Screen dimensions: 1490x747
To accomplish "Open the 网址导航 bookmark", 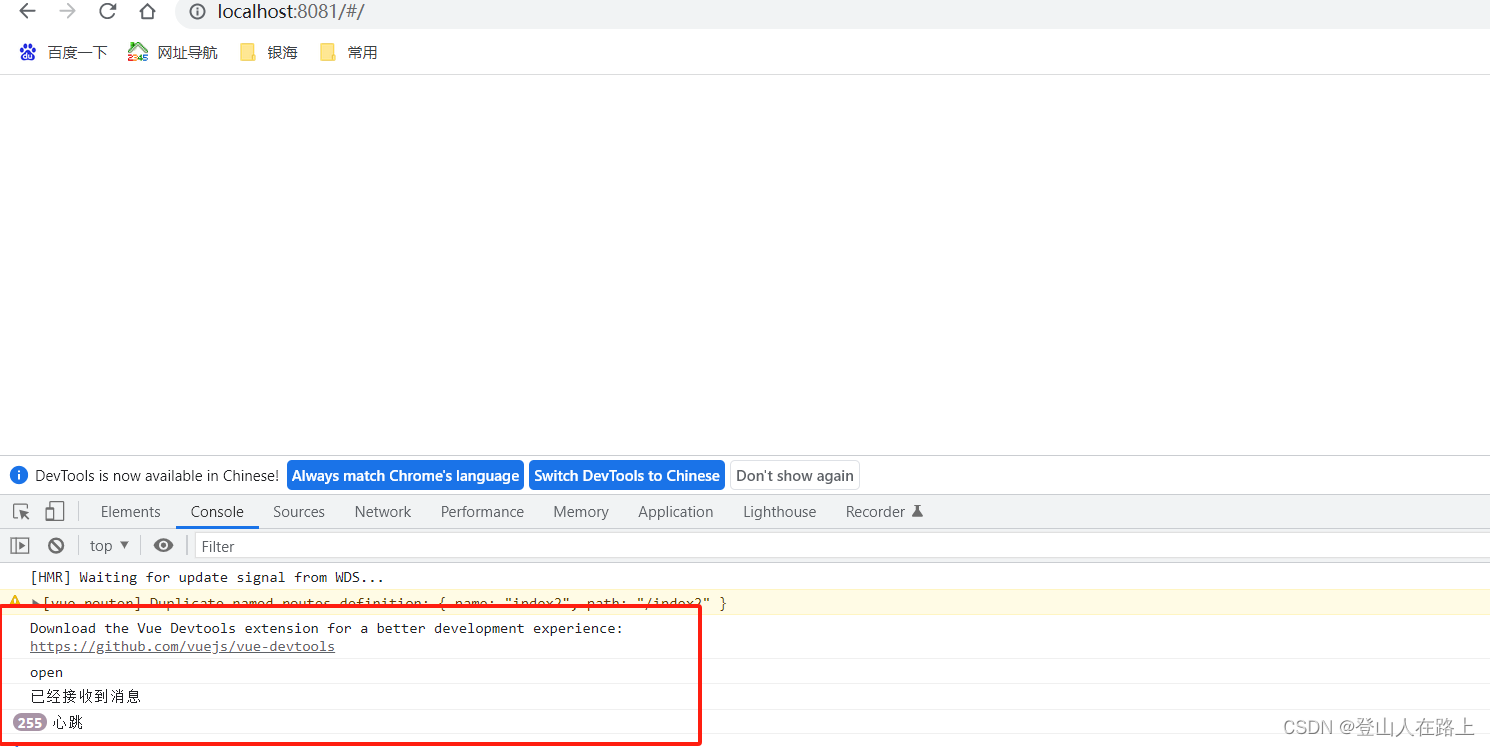I will point(173,52).
